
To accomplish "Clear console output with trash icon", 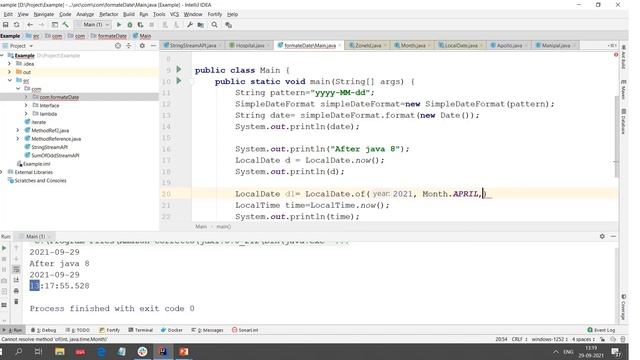I will 16,302.
